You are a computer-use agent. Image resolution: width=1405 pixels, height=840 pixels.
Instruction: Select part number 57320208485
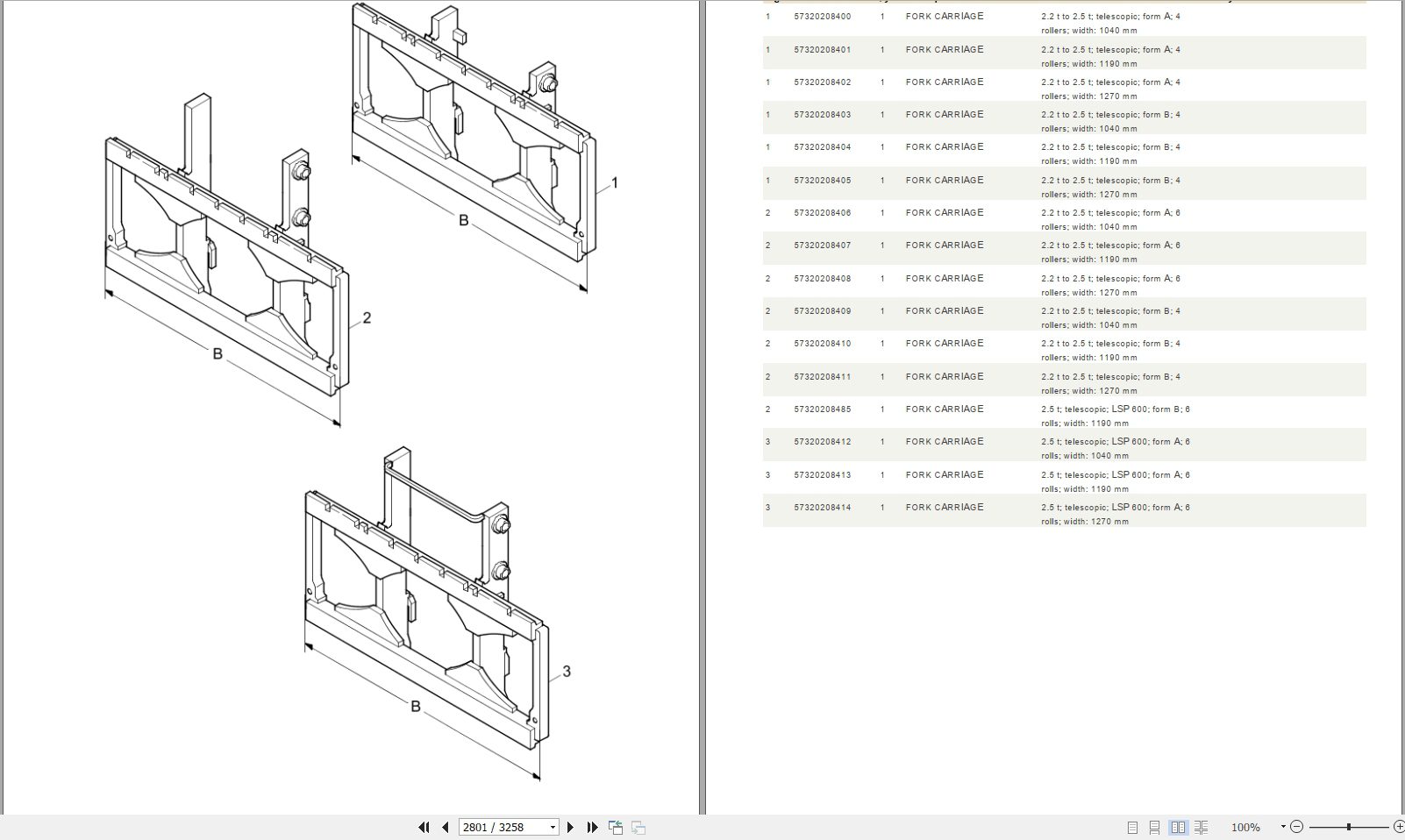coord(822,409)
